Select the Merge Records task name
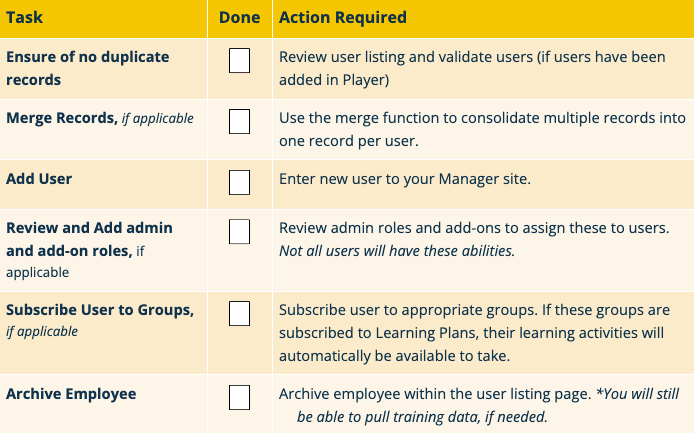Image resolution: width=694 pixels, height=433 pixels. click(61, 118)
